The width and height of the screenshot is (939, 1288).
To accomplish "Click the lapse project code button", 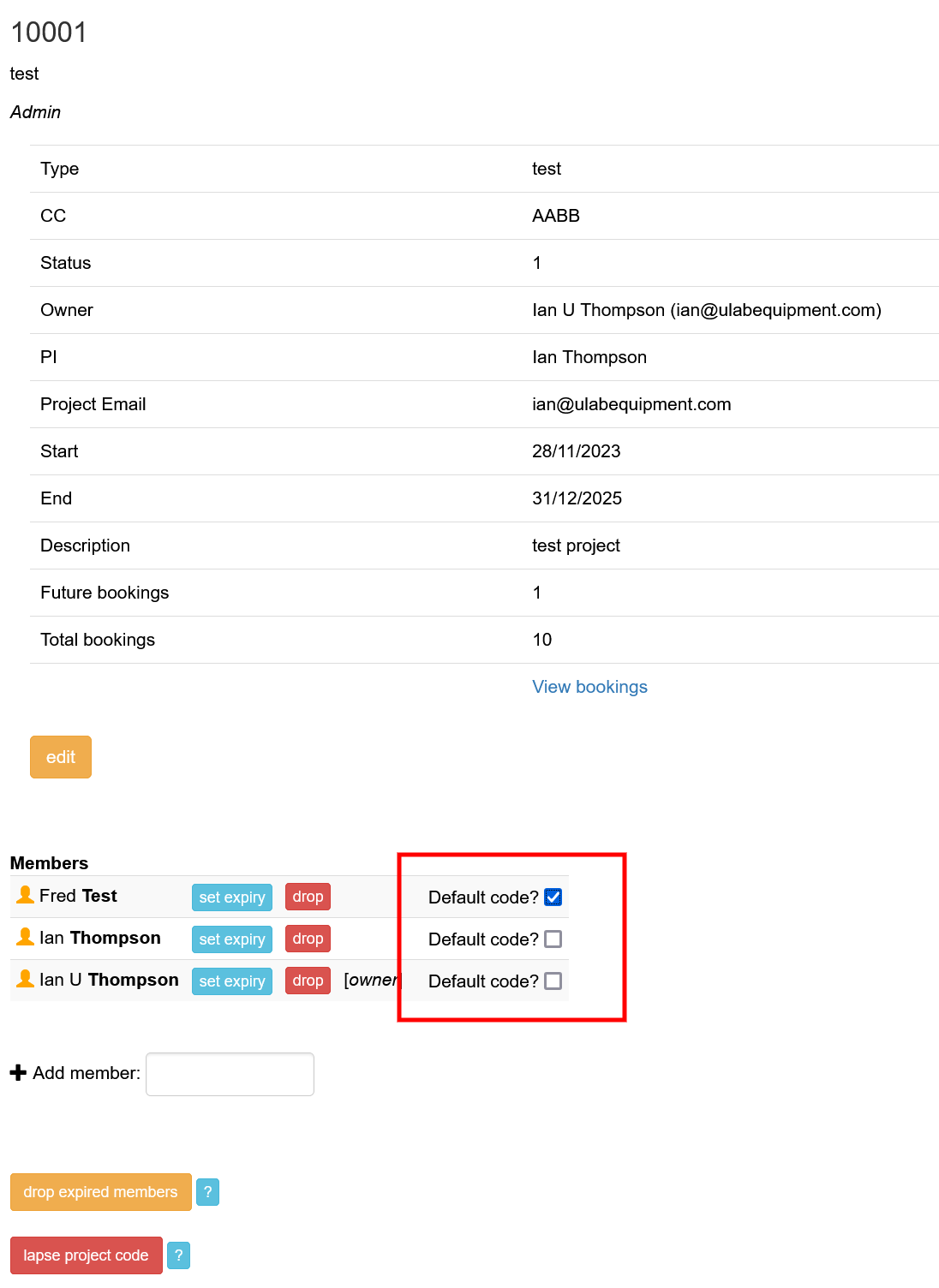I will [86, 1255].
